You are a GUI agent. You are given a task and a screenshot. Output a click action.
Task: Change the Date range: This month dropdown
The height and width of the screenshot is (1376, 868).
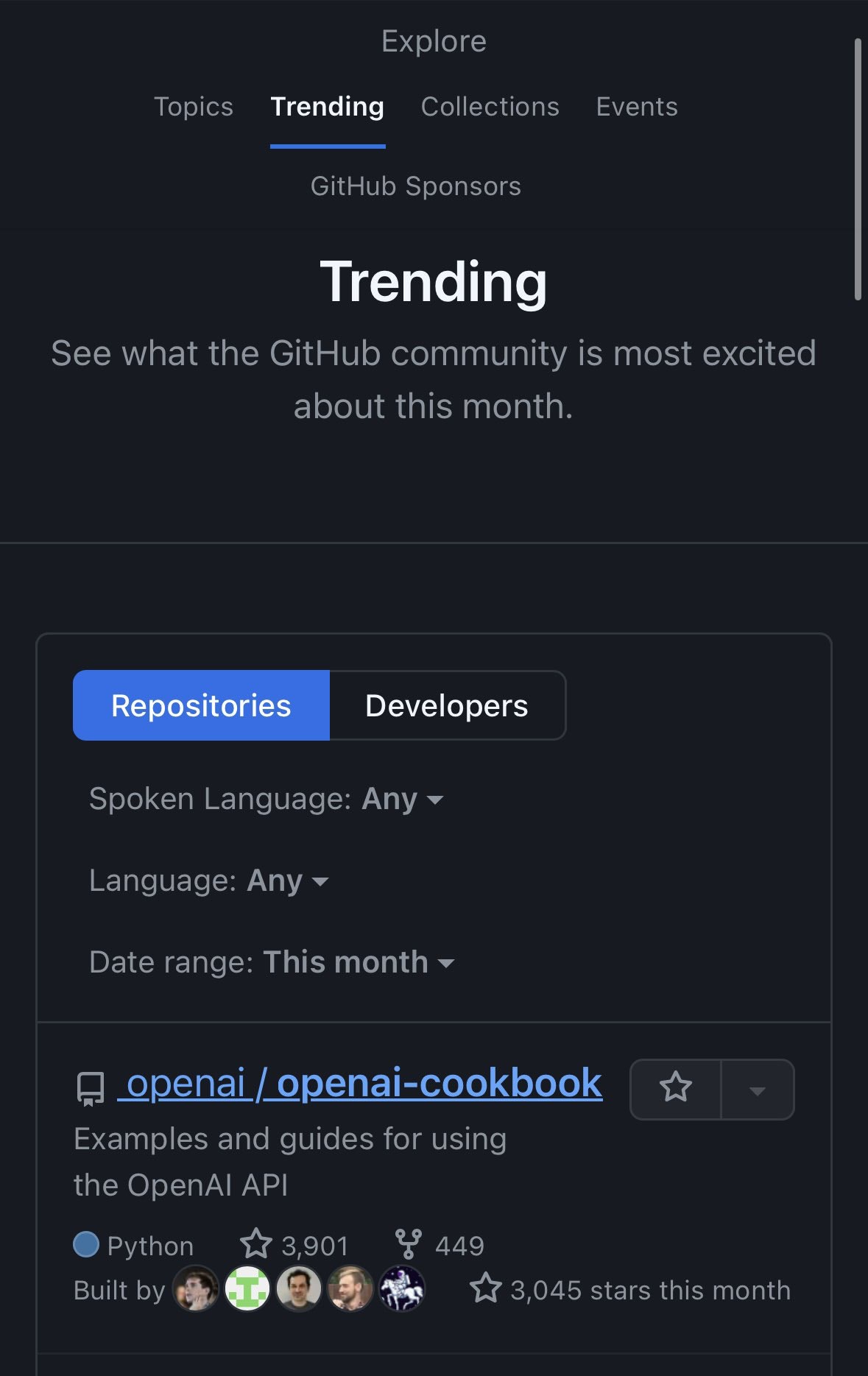pos(272,962)
